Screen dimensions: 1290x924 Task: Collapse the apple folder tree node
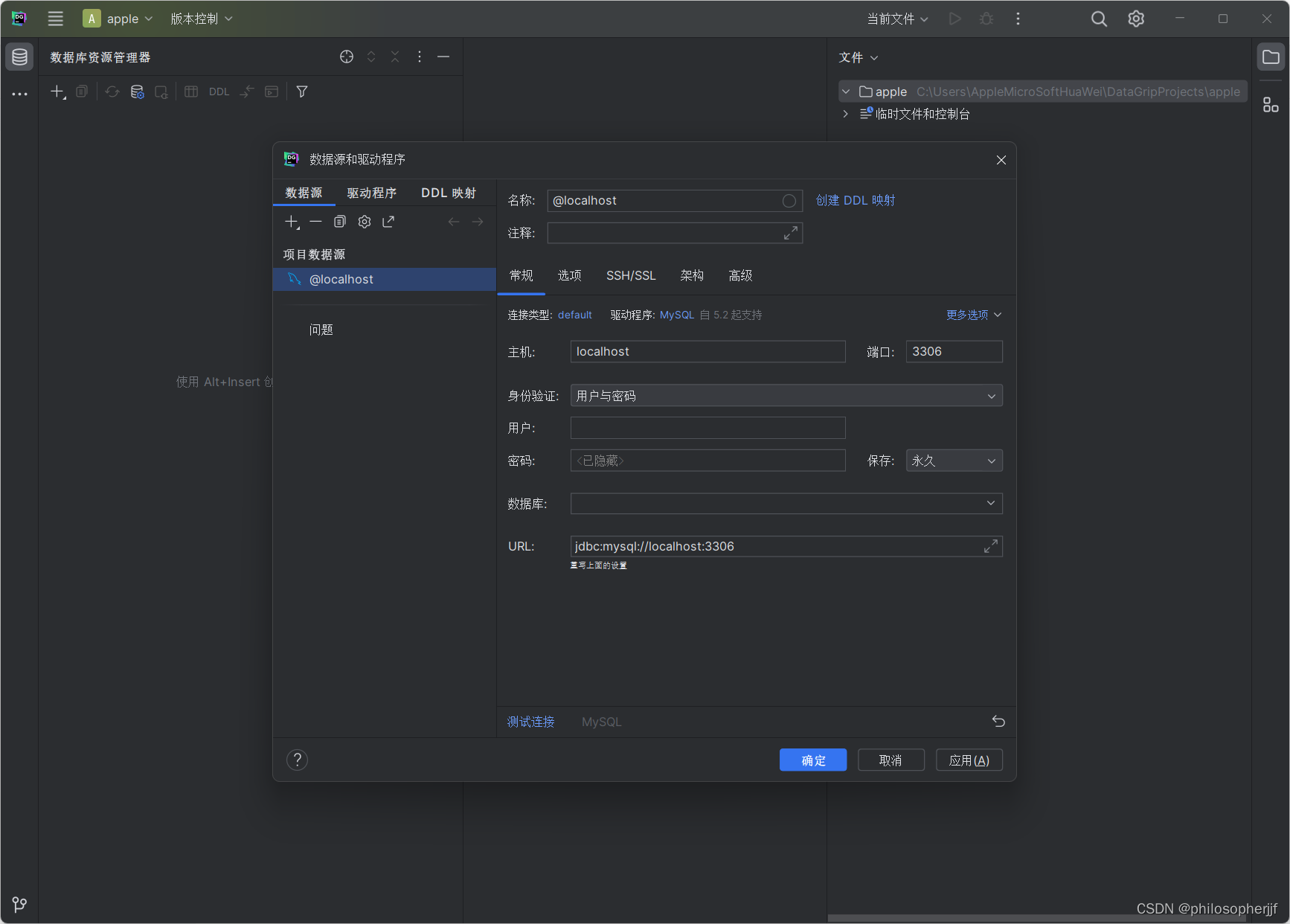[846, 92]
